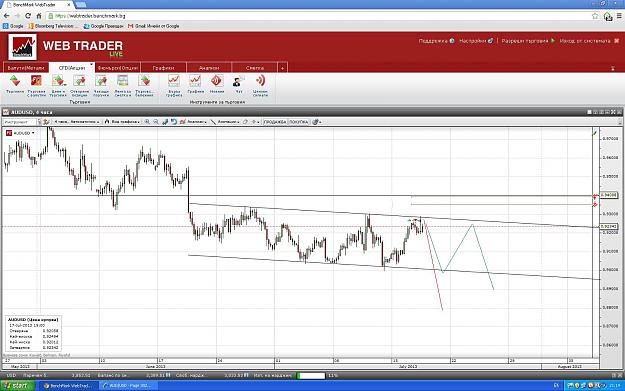The height and width of the screenshot is (391, 625).
Task: Open the Чат chat icon
Action: [238, 81]
